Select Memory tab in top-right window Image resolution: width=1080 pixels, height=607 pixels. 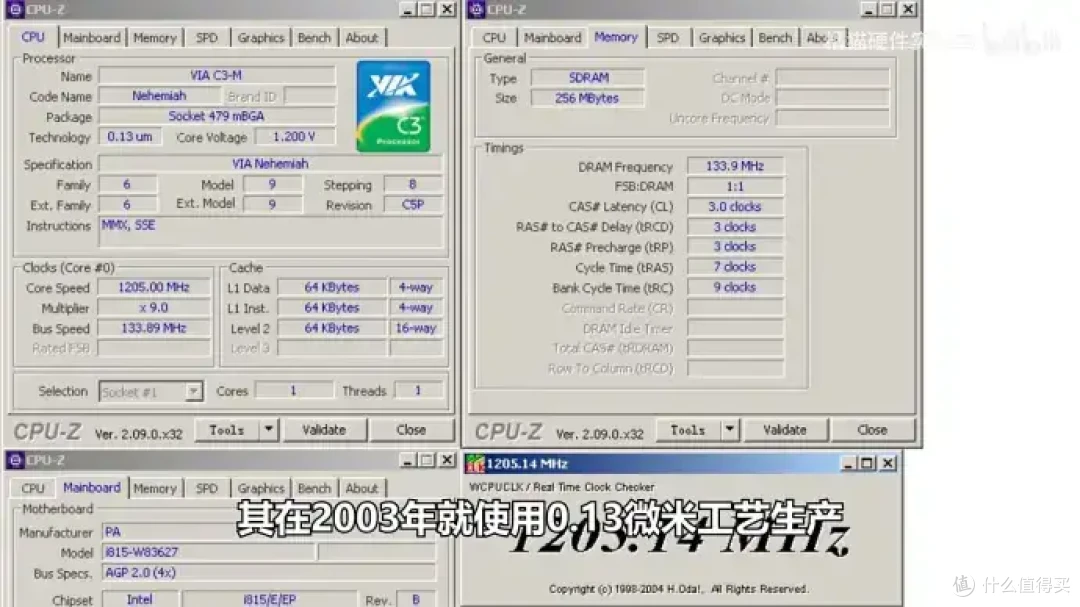click(616, 37)
